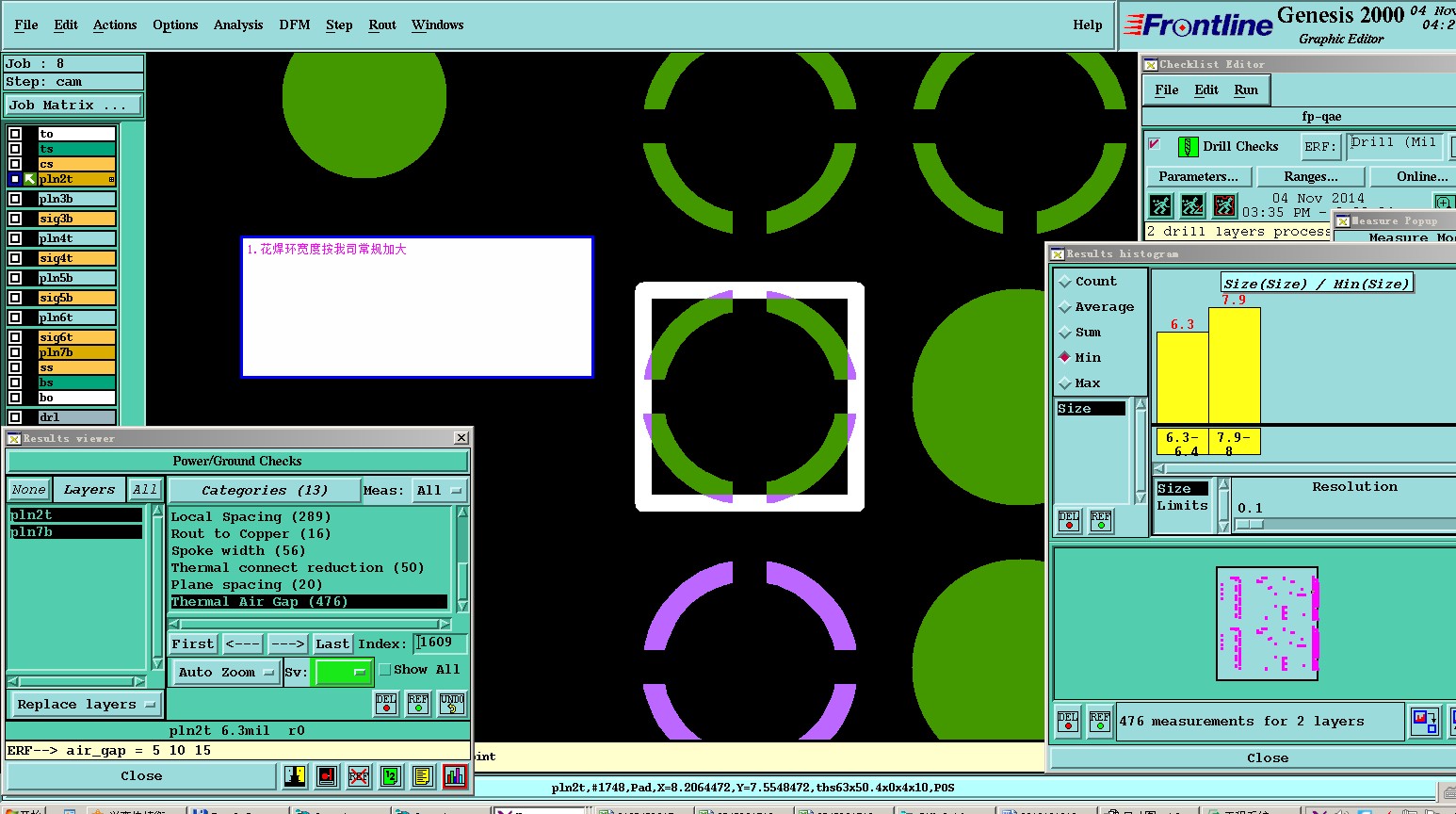Open the Job Matrix button

coord(73,106)
